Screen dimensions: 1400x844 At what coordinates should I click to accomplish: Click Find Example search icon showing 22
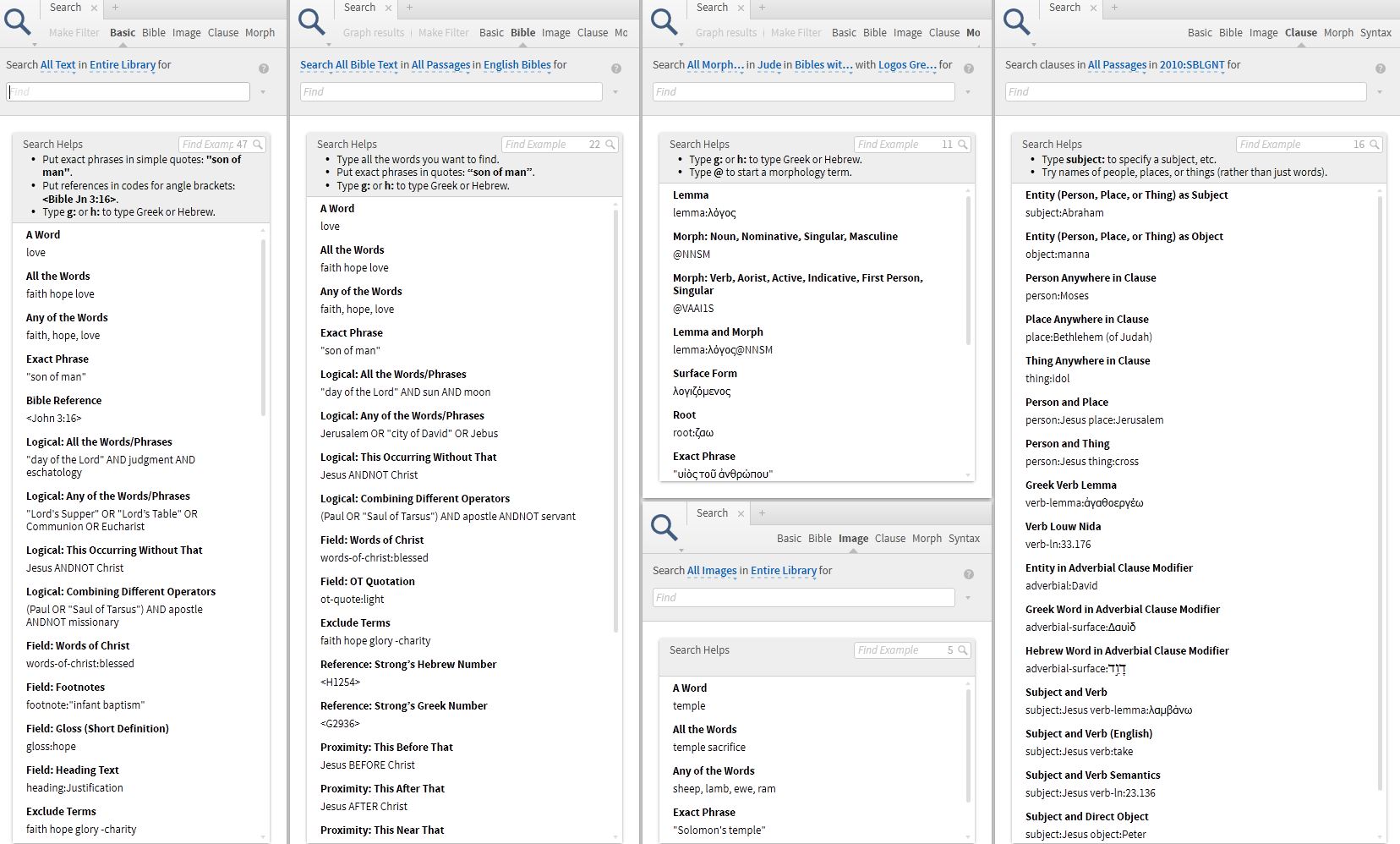point(610,145)
